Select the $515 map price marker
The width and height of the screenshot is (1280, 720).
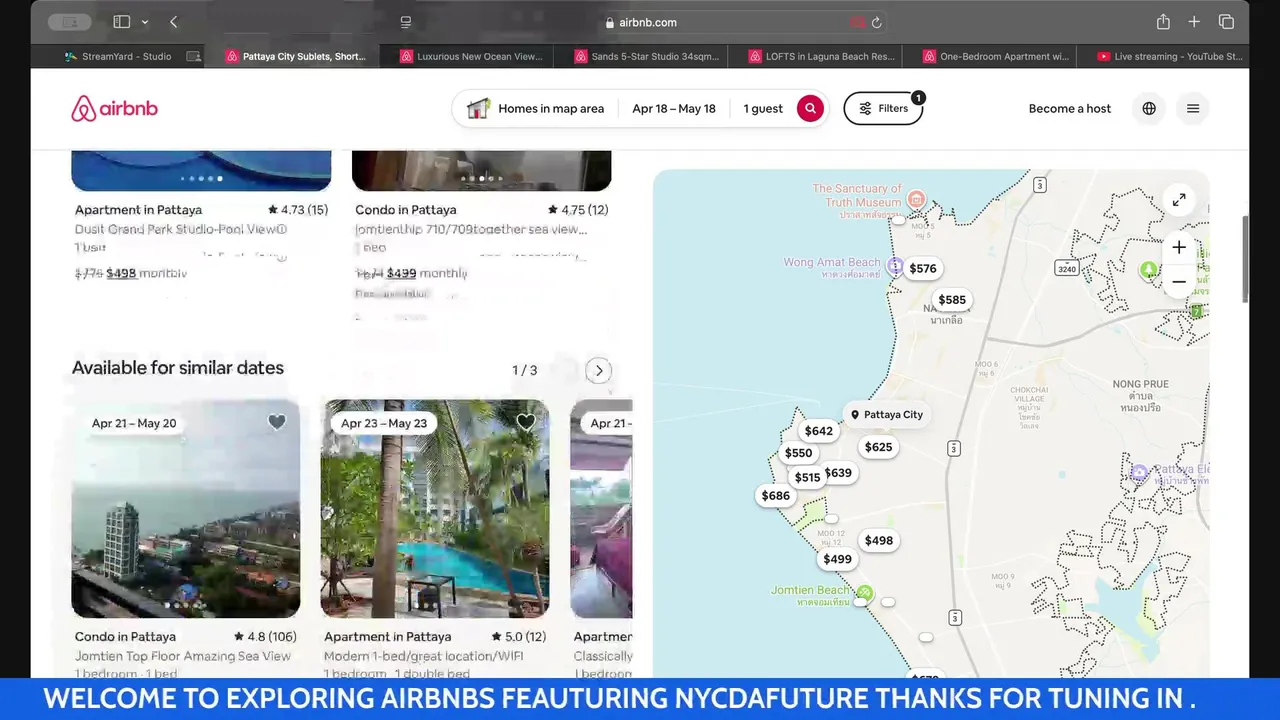tap(806, 478)
